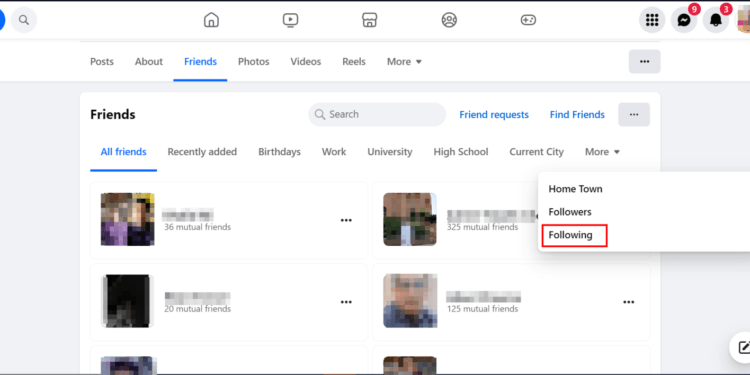This screenshot has height=375, width=750.
Task: Switch to the About tab
Action: pyautogui.click(x=149, y=62)
